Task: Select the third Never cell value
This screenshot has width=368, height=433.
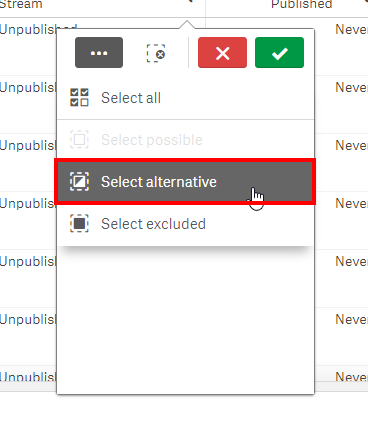Action: click(x=351, y=146)
